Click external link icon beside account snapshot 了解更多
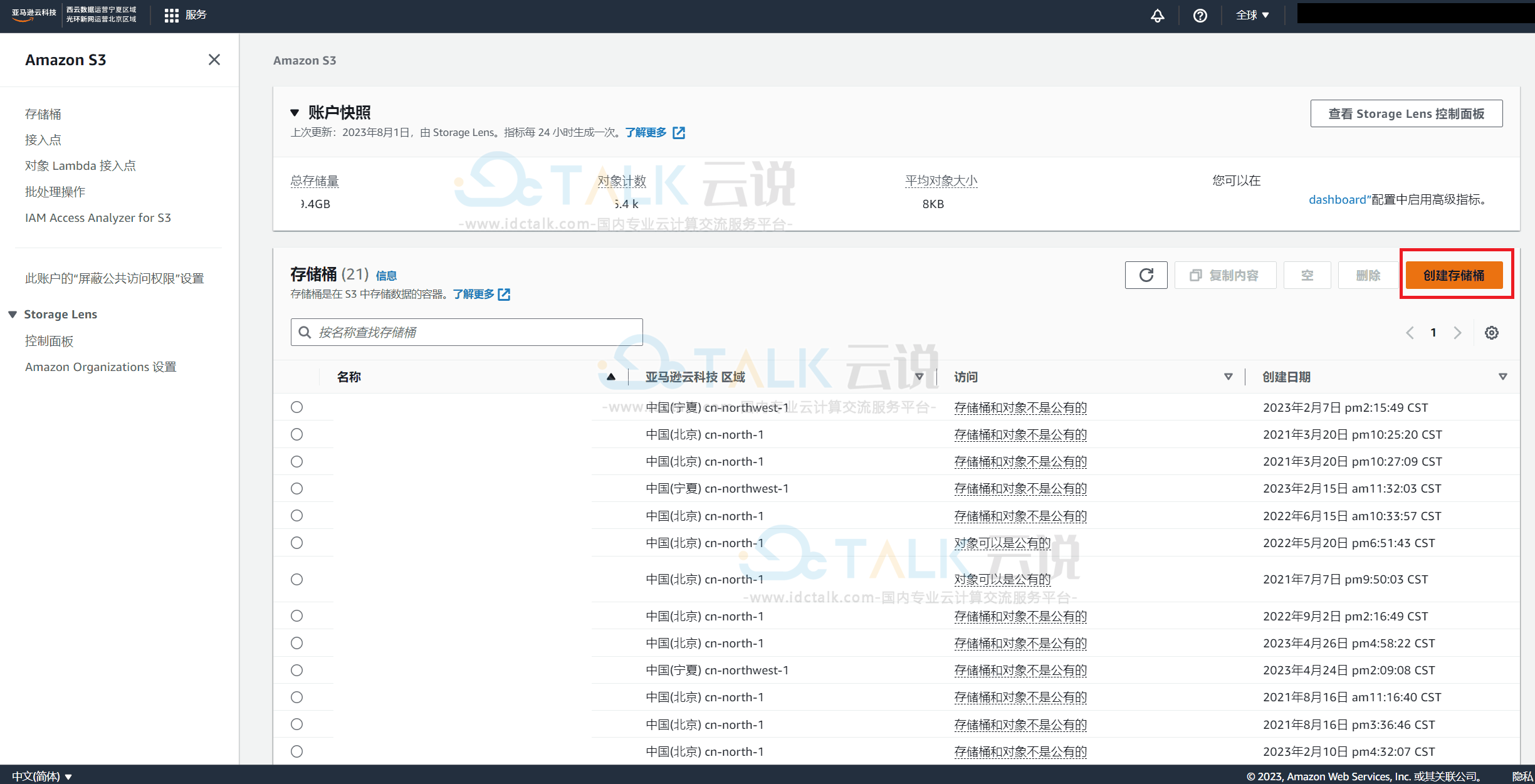The width and height of the screenshot is (1535, 784). tap(679, 133)
